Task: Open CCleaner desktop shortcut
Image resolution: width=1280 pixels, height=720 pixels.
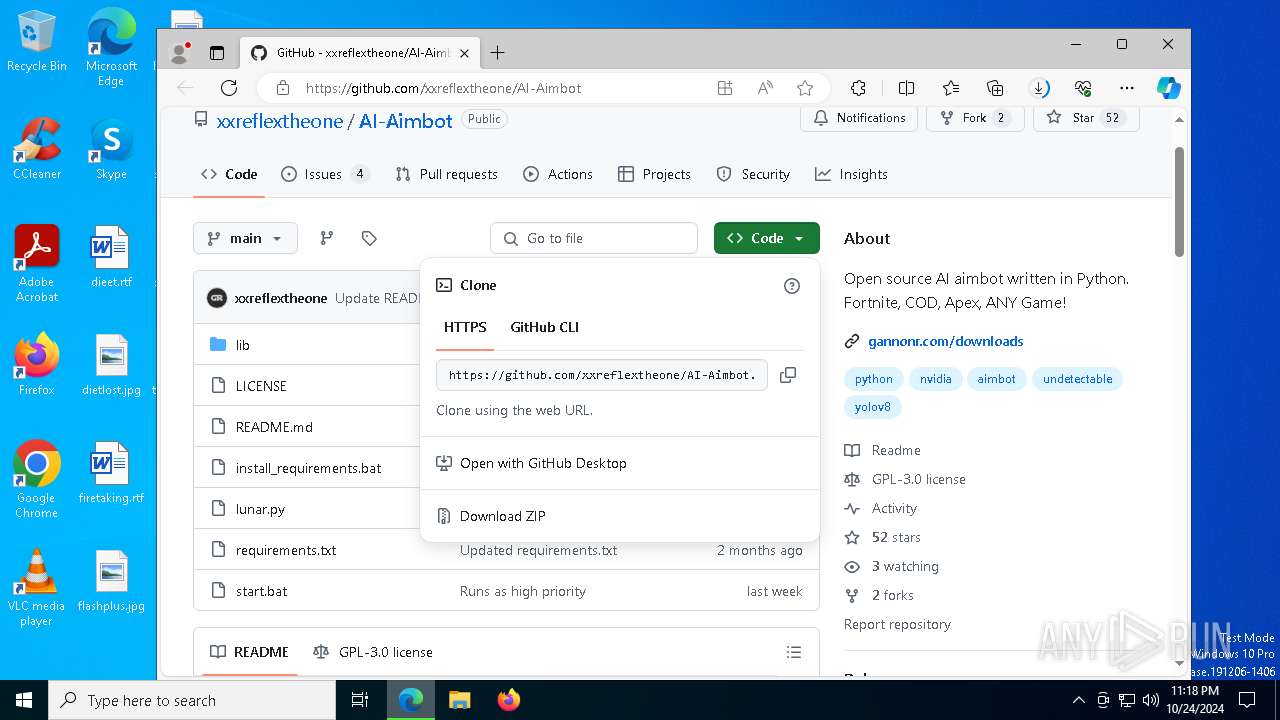Action: click(37, 149)
